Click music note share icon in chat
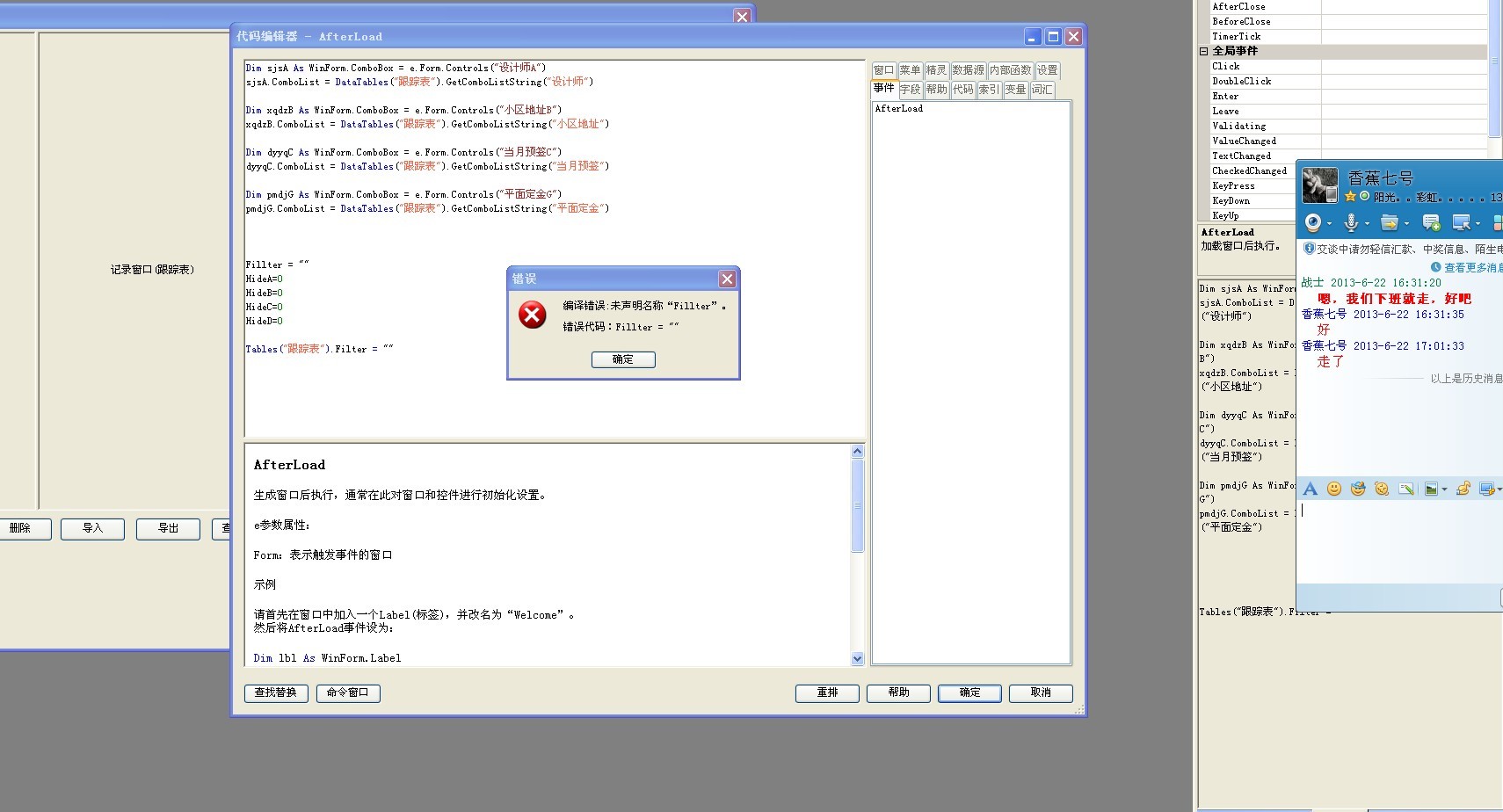 [x=1463, y=489]
